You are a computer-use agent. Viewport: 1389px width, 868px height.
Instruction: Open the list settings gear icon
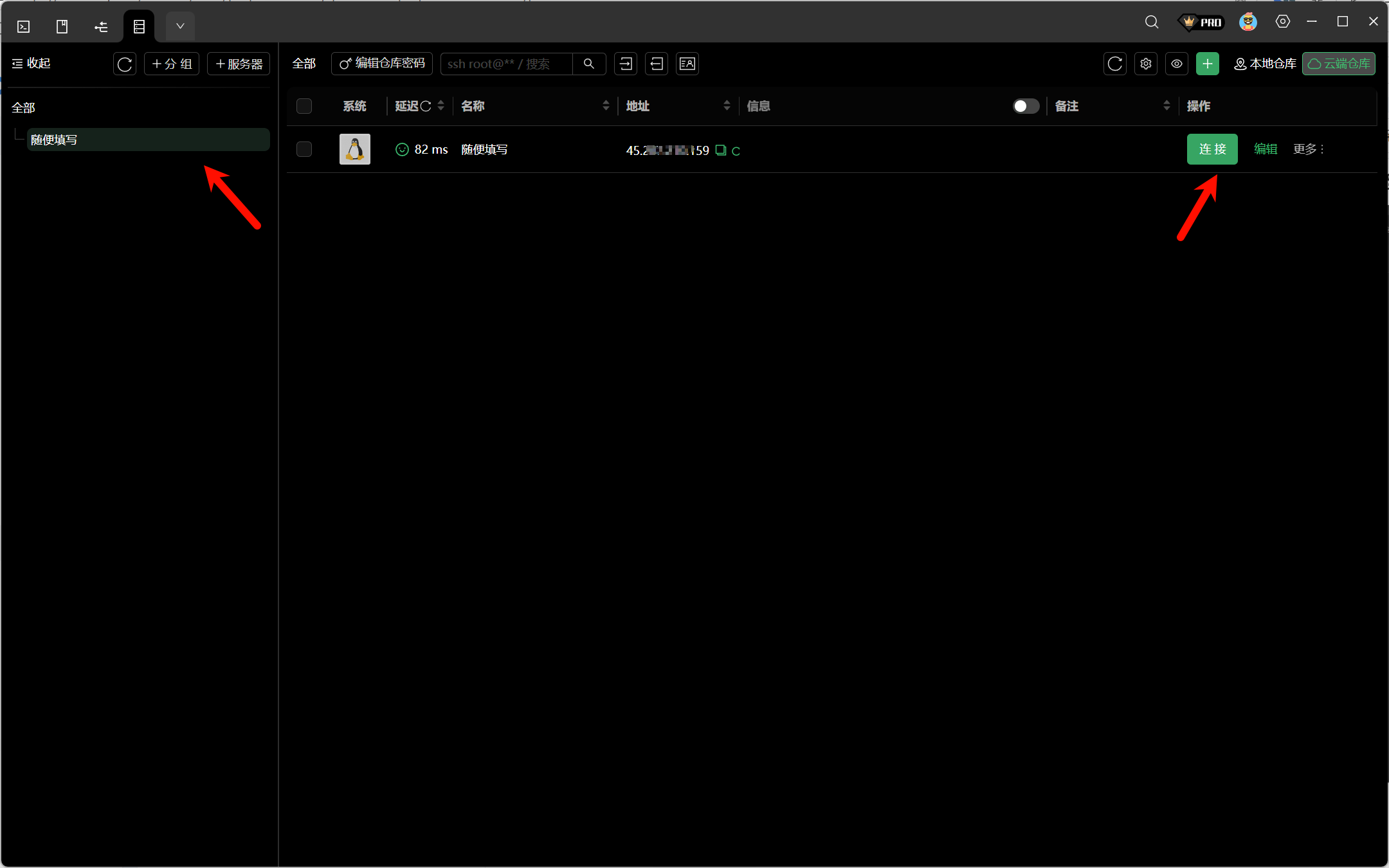pyautogui.click(x=1146, y=64)
